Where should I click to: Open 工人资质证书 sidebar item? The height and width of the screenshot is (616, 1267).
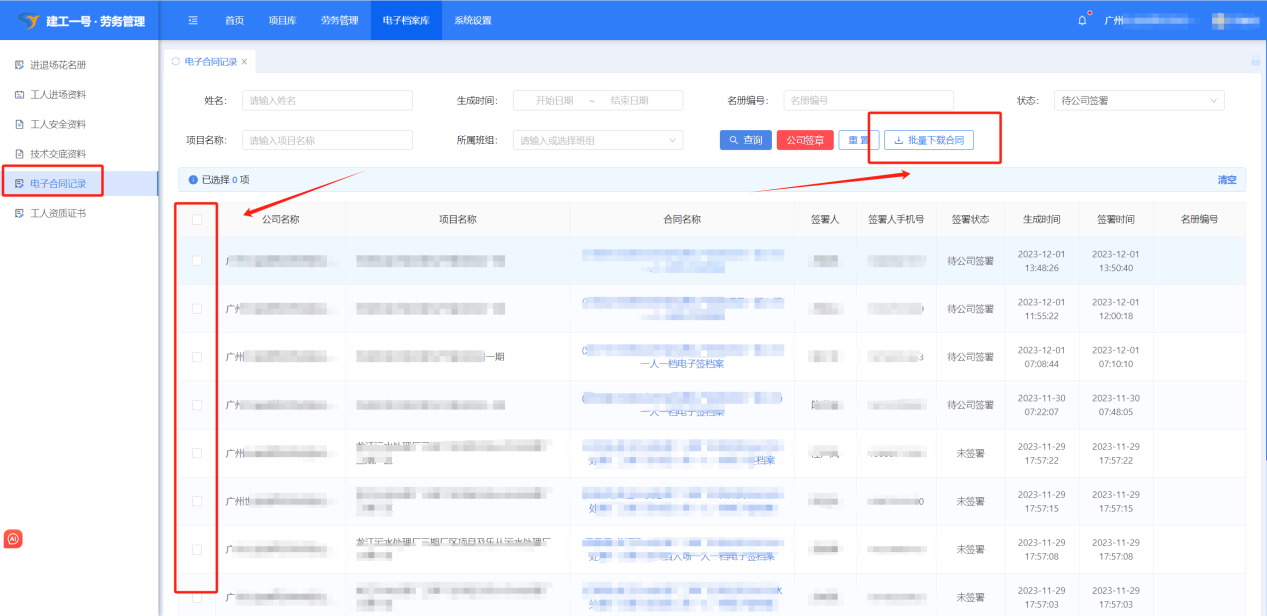(x=57, y=213)
